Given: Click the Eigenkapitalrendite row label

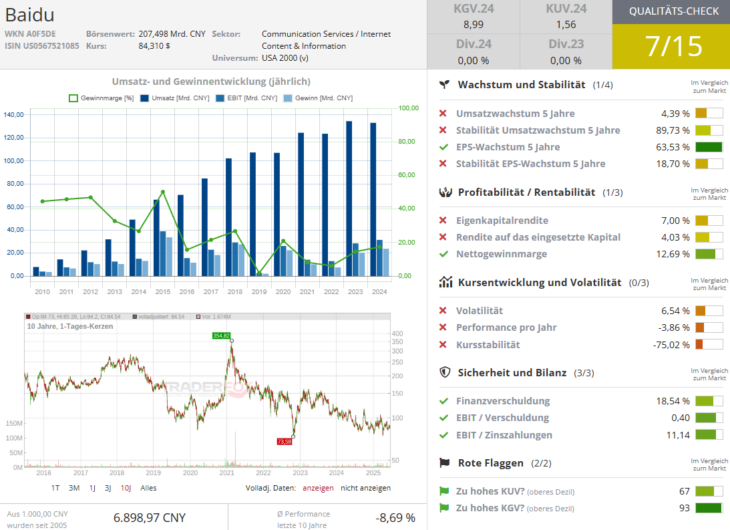Looking at the screenshot, I should click(x=502, y=220).
